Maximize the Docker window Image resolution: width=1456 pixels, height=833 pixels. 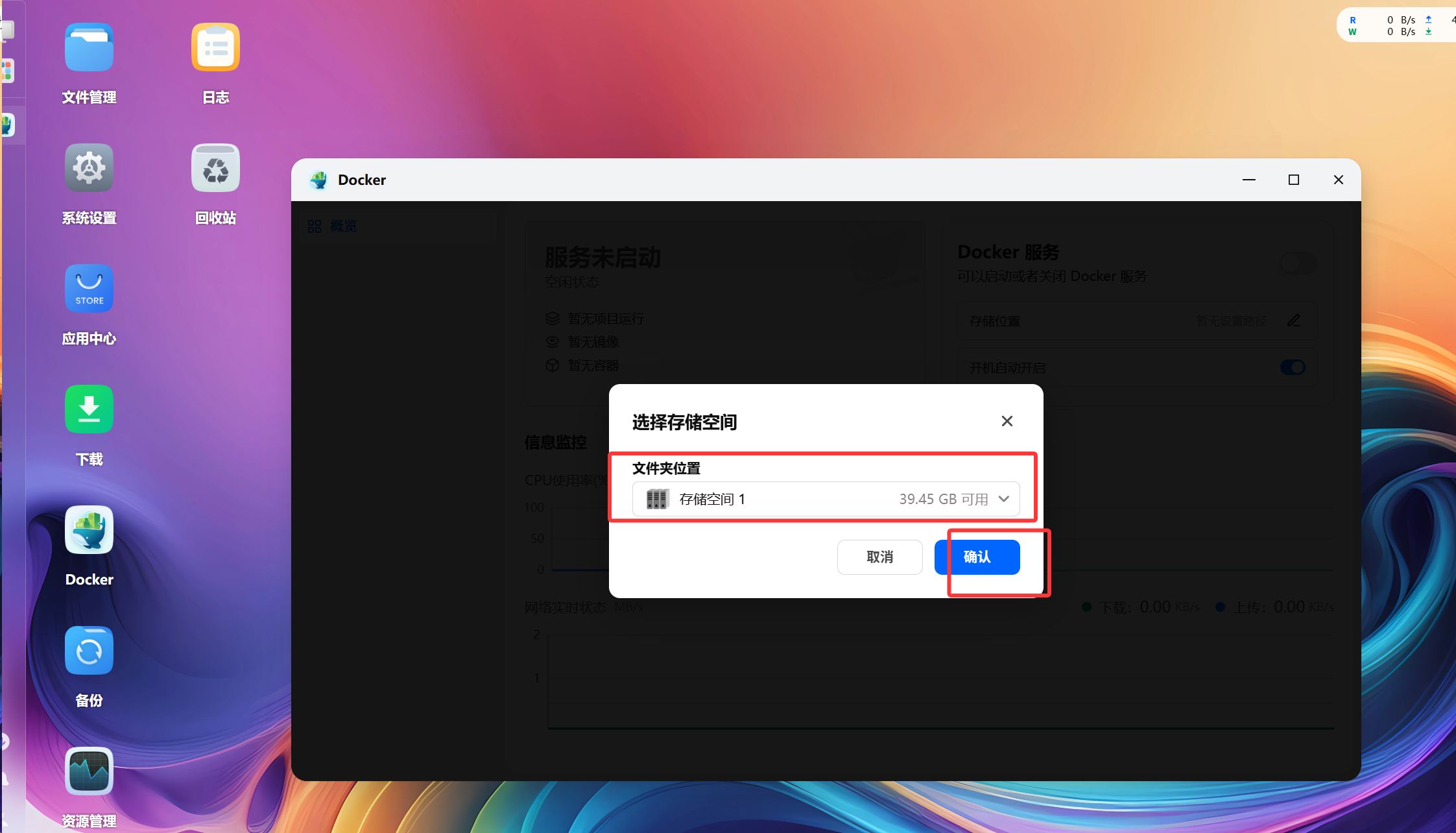point(1293,180)
